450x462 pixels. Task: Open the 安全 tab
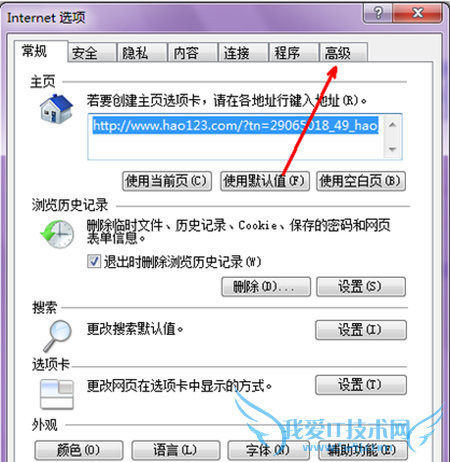pyautogui.click(x=92, y=53)
